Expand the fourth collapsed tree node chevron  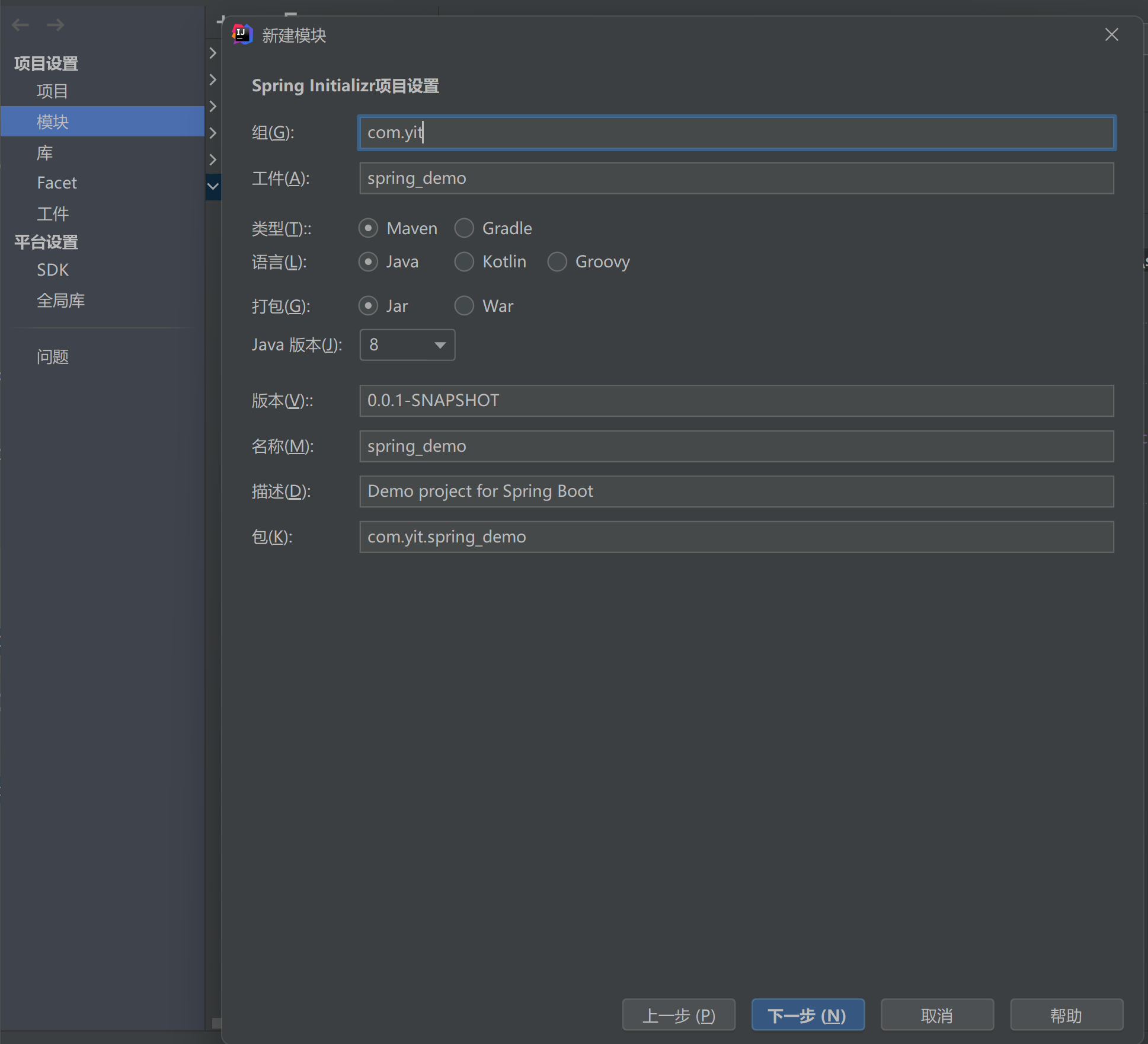click(x=213, y=133)
